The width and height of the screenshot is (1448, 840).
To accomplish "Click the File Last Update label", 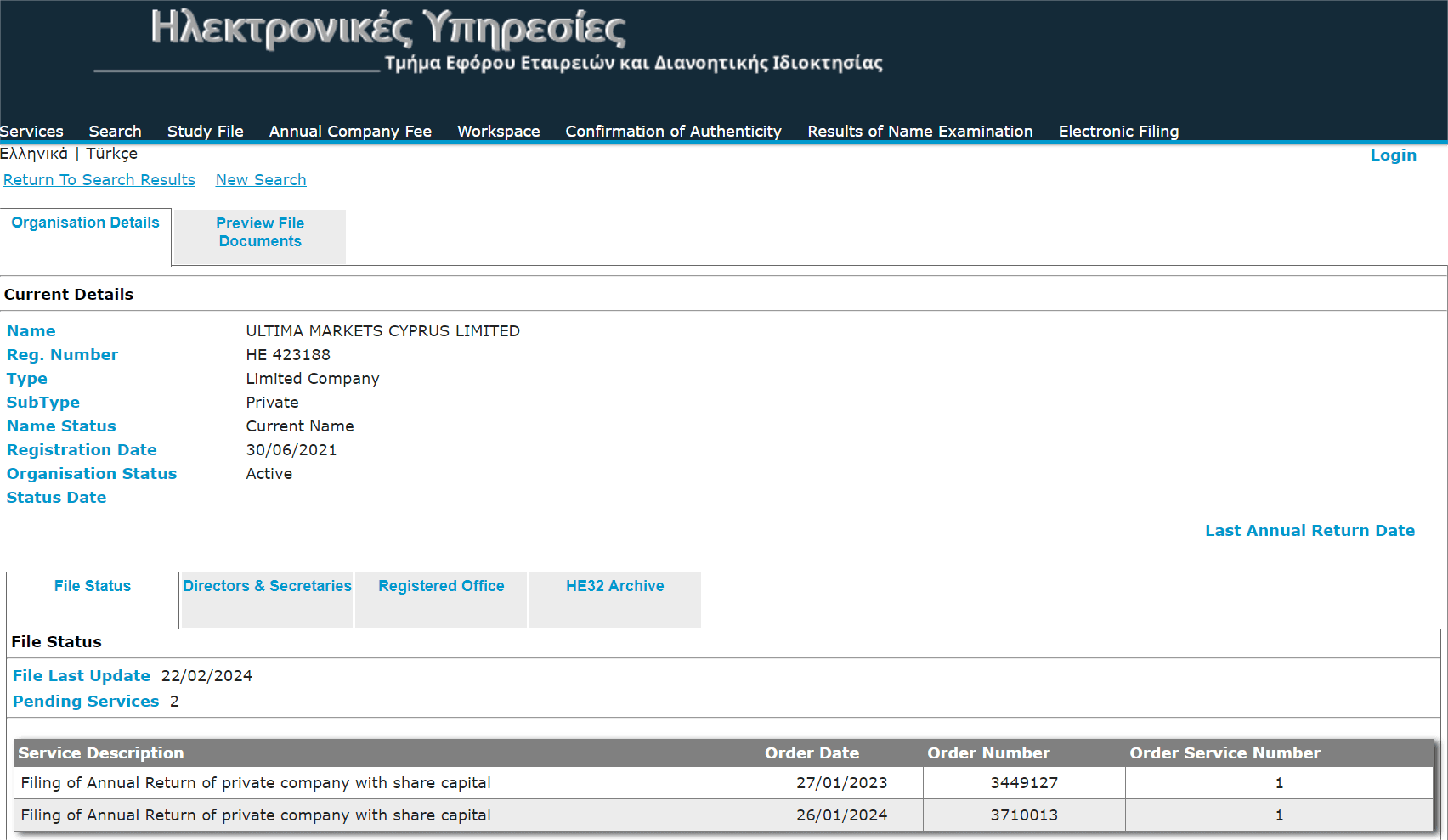I will tap(82, 676).
